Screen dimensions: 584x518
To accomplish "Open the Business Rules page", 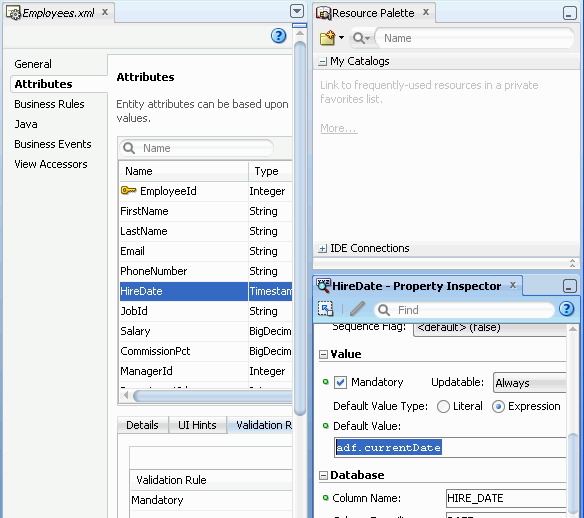I will pos(49,104).
